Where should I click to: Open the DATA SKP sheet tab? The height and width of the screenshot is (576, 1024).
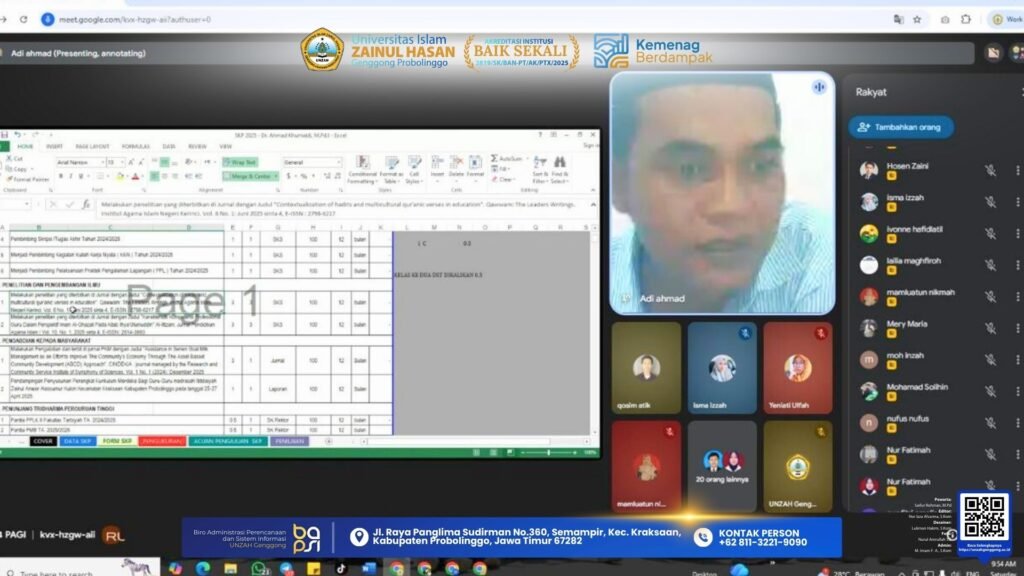pos(75,440)
